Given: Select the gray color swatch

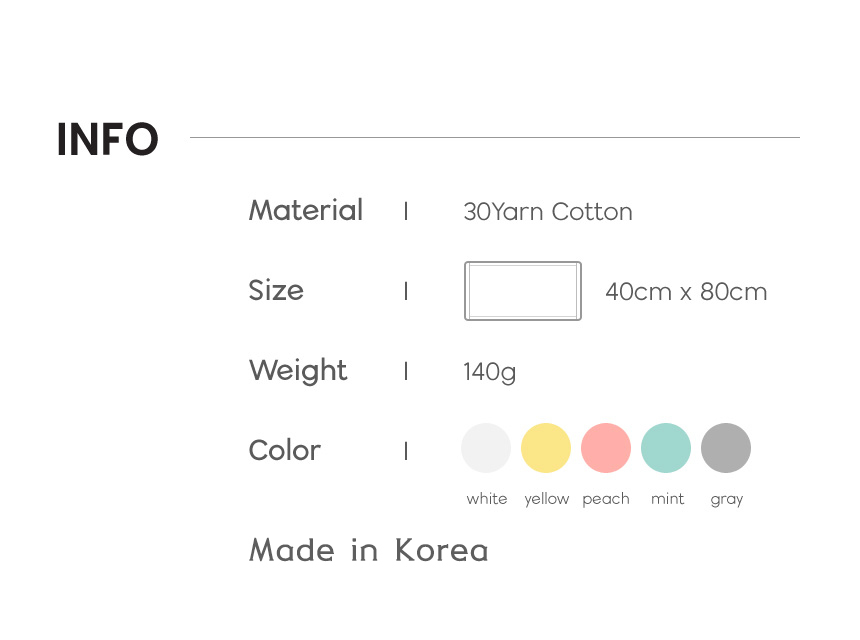Looking at the screenshot, I should click(726, 448).
